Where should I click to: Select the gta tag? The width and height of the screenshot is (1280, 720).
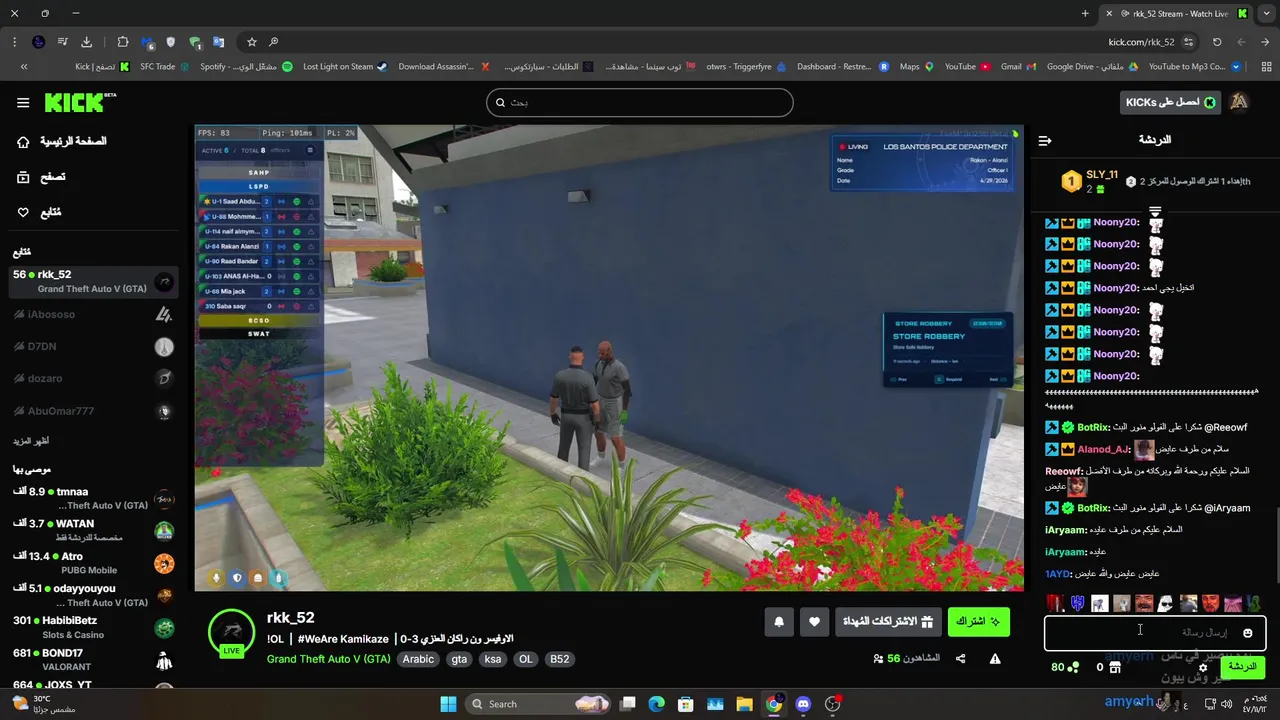click(x=459, y=659)
